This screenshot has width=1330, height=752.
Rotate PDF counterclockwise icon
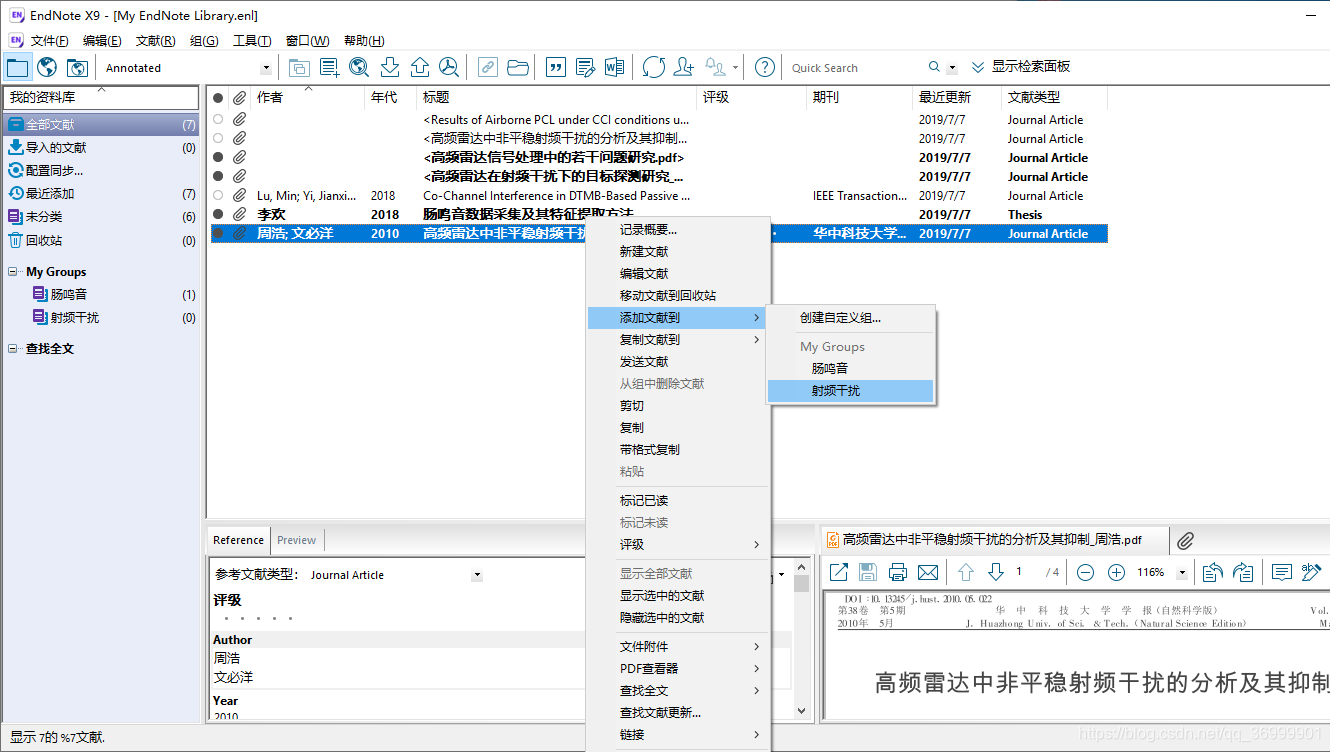point(1213,572)
